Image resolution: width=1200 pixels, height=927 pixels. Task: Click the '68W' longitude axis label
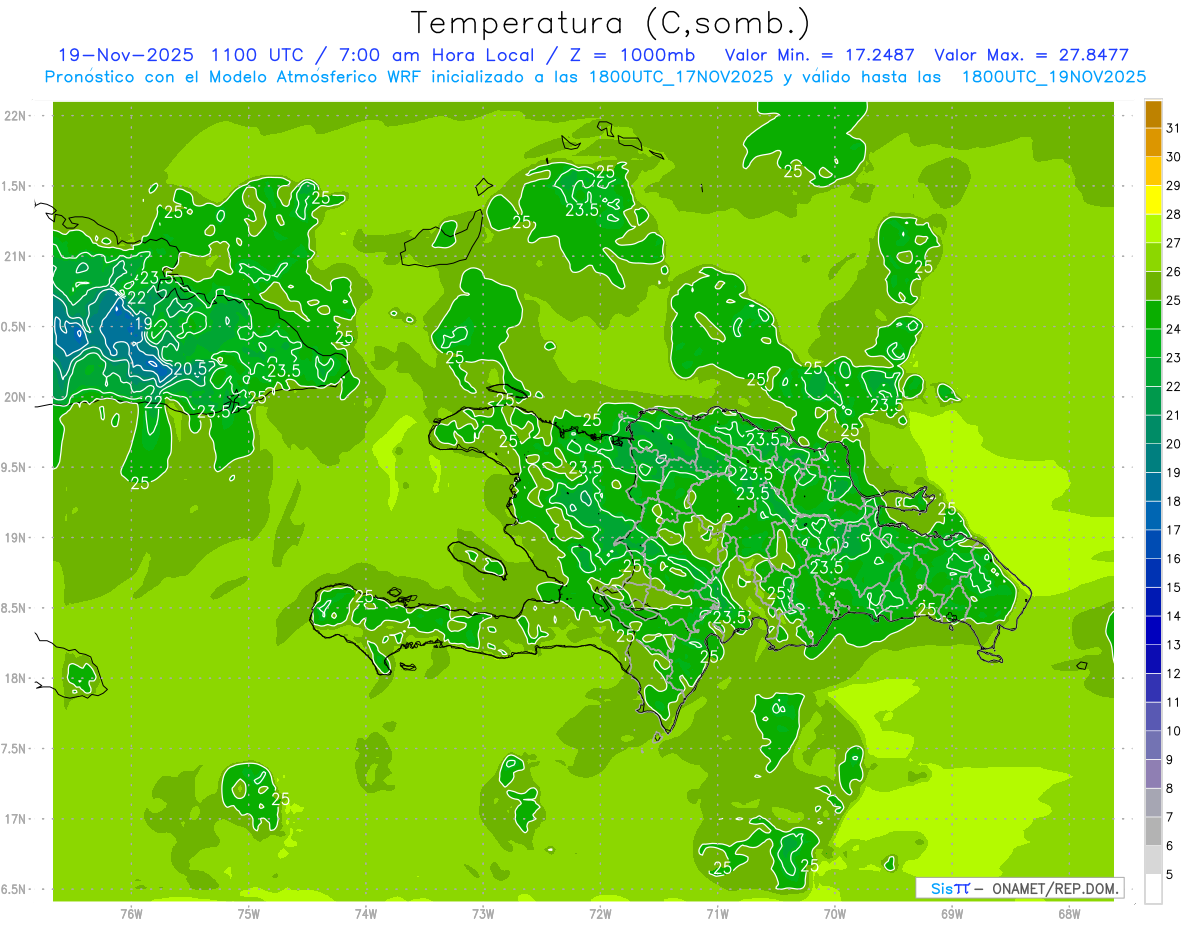coord(1069,914)
